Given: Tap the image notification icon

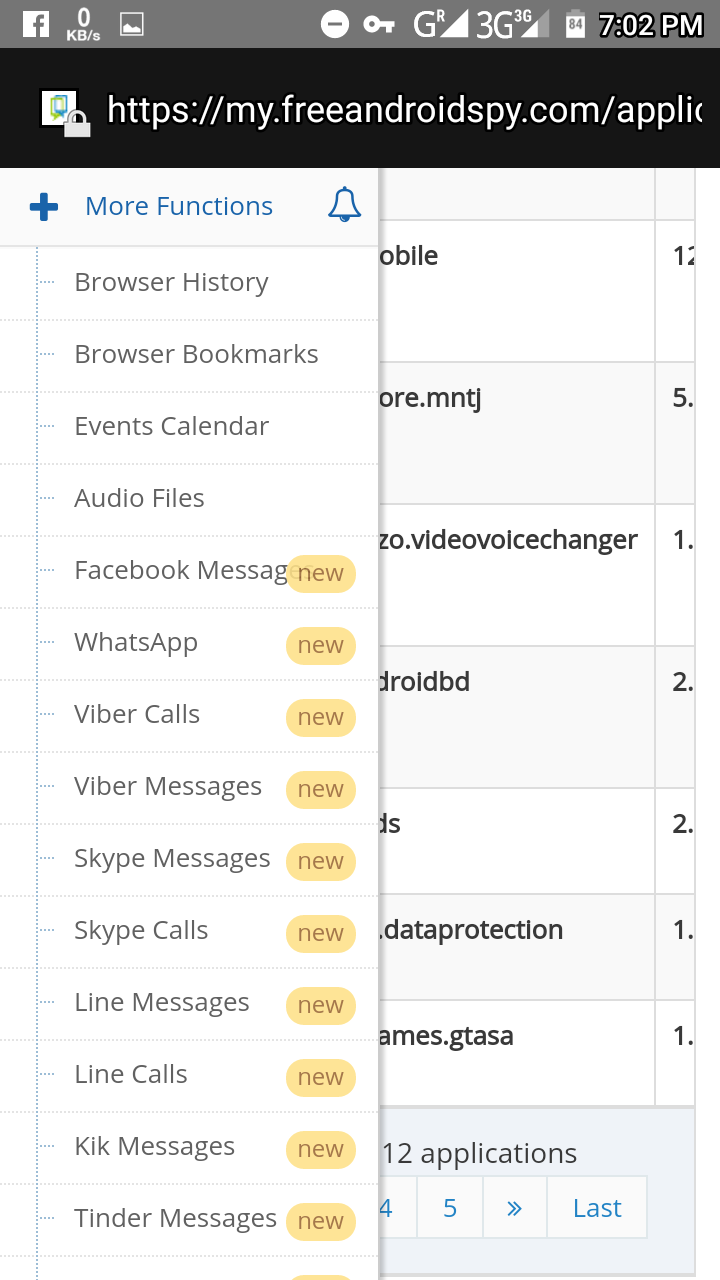Looking at the screenshot, I should click(131, 24).
